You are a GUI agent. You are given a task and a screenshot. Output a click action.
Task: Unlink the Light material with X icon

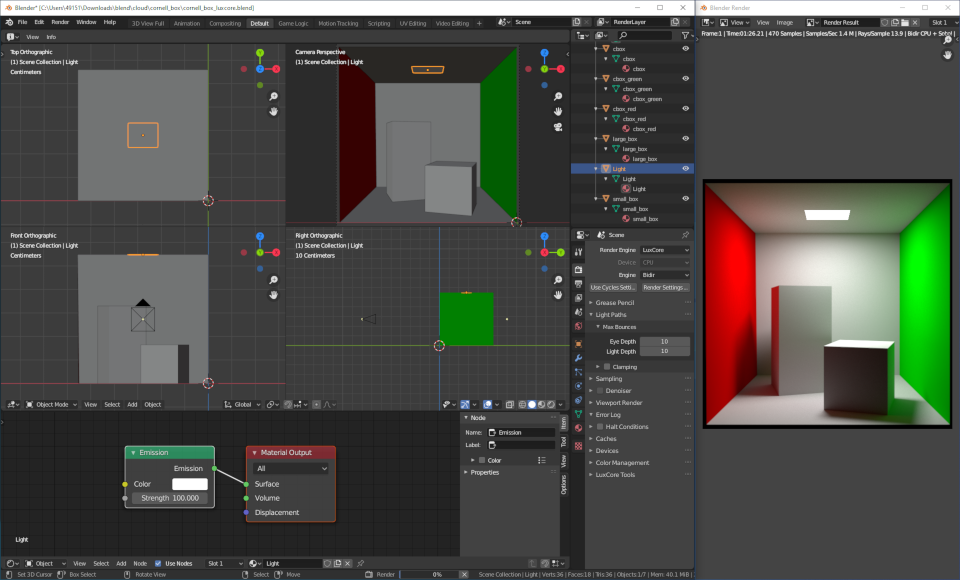[x=347, y=563]
